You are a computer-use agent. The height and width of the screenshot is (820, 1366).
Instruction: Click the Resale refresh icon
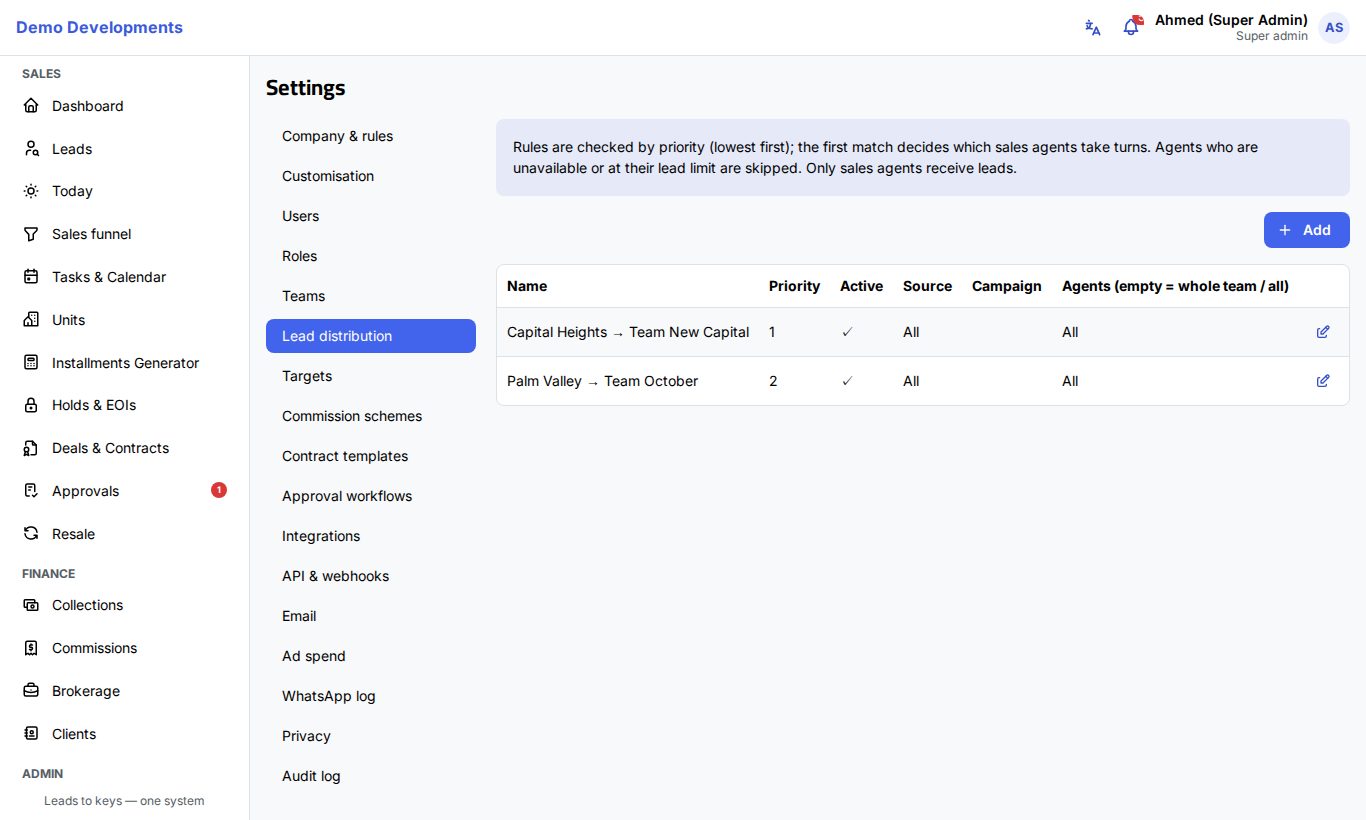pos(31,534)
